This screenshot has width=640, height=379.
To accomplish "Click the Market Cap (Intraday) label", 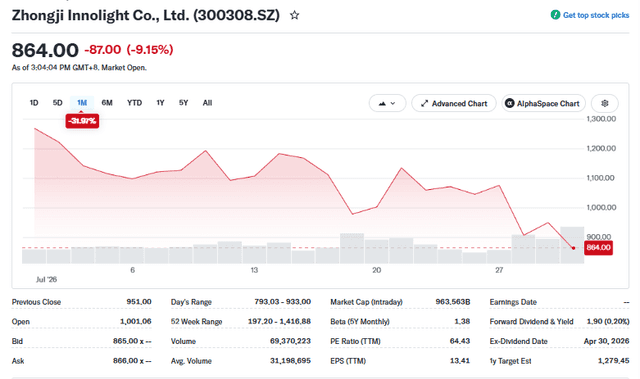I will tap(367, 302).
